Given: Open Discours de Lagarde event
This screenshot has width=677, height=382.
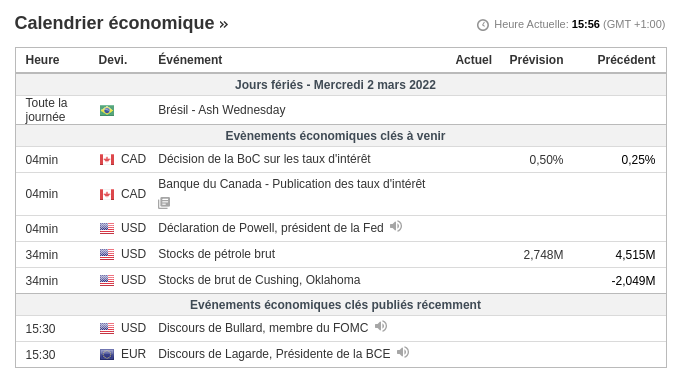Looking at the screenshot, I should [x=274, y=354].
